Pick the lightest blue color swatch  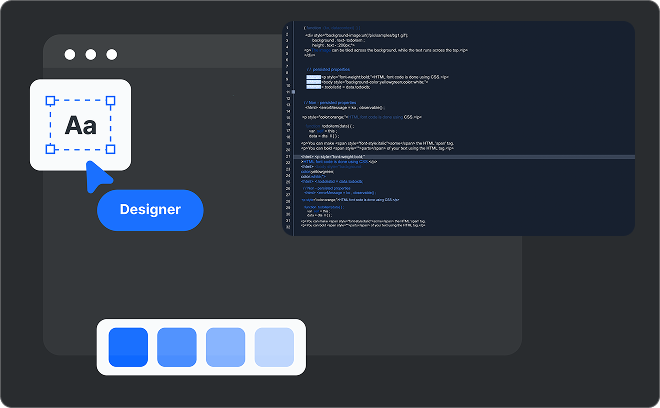[274, 347]
